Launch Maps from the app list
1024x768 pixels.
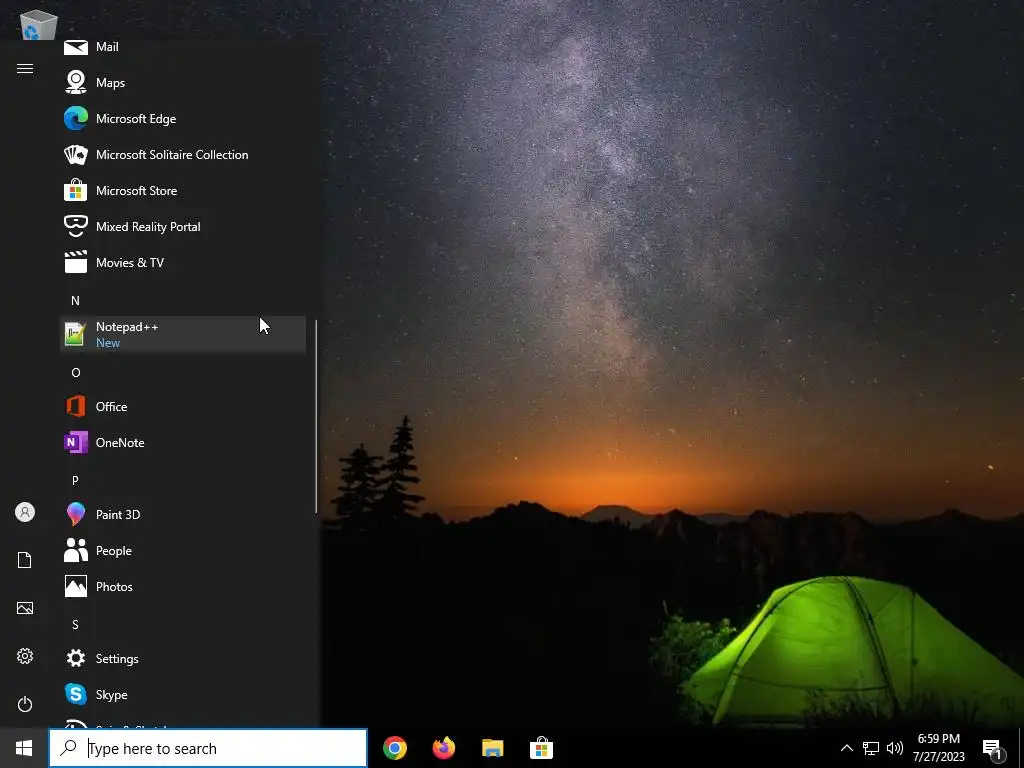click(x=183, y=83)
